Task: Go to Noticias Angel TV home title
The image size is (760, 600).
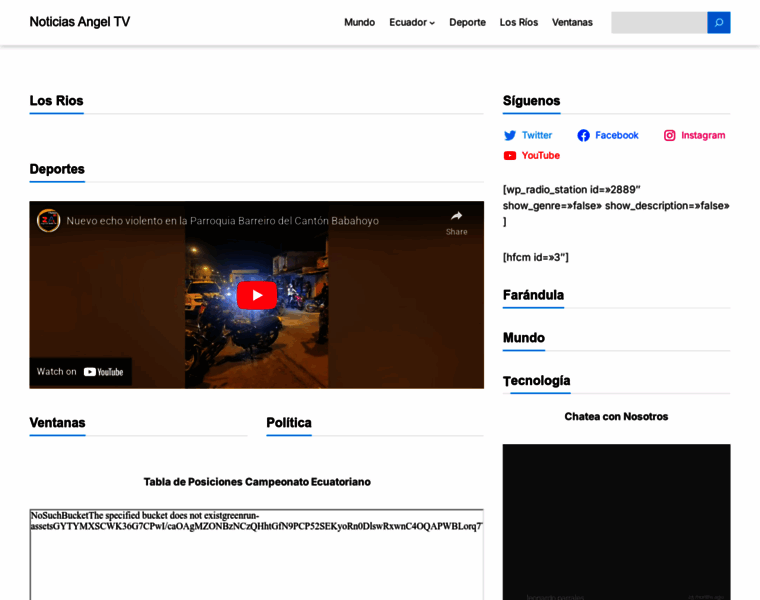Action: pos(80,22)
